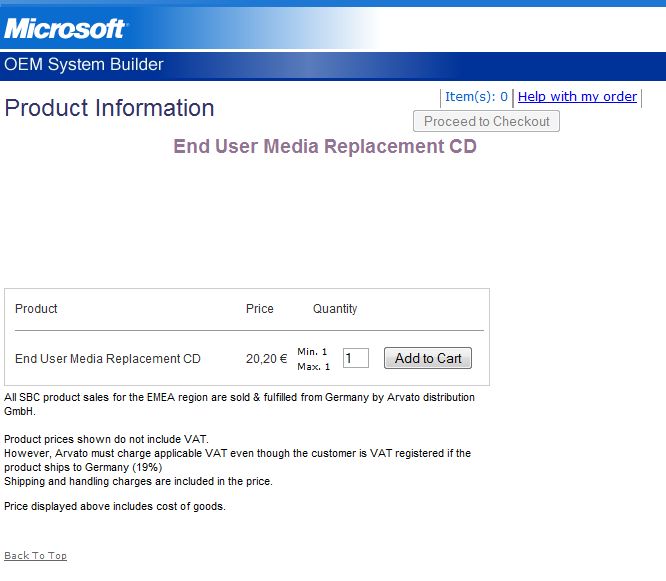This screenshot has width=666, height=581.
Task: Click into the quantity input field
Action: [x=355, y=358]
